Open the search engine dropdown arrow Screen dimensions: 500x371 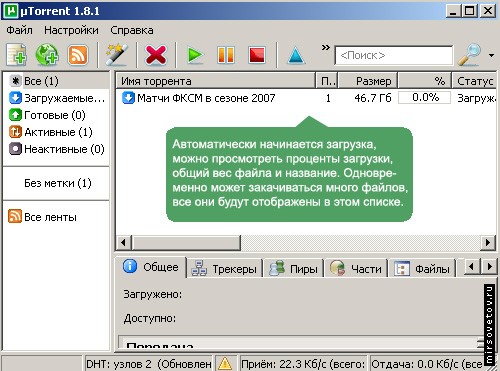pyautogui.click(x=491, y=55)
